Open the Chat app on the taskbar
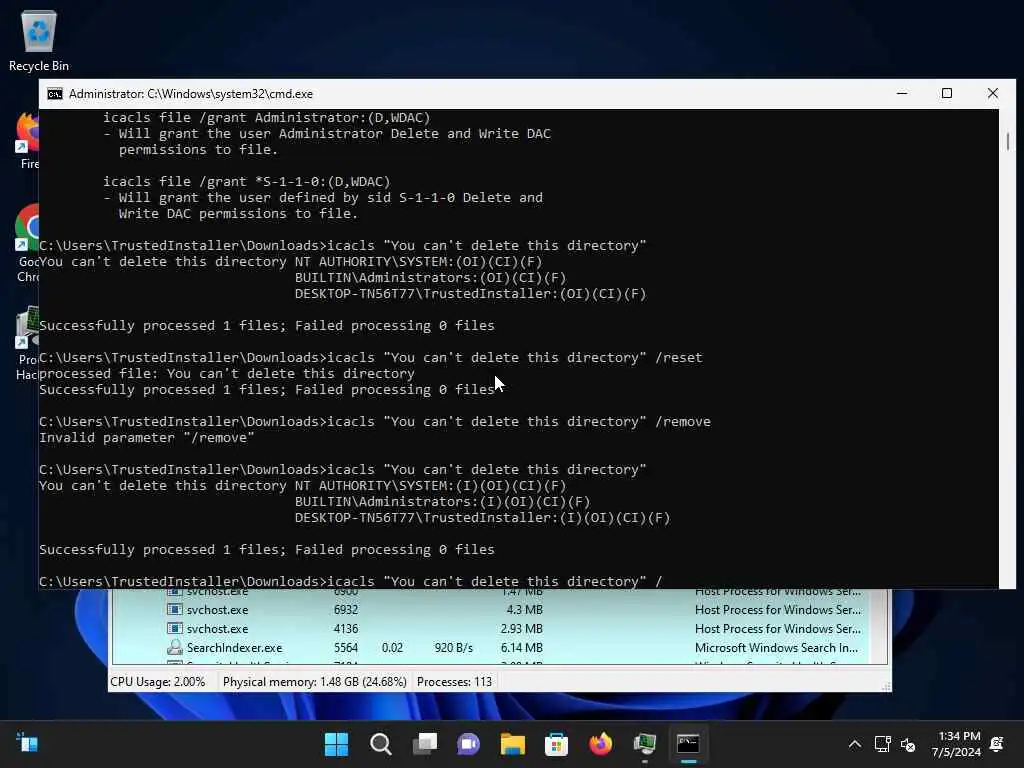Screen dimensions: 1024x768 point(468,744)
